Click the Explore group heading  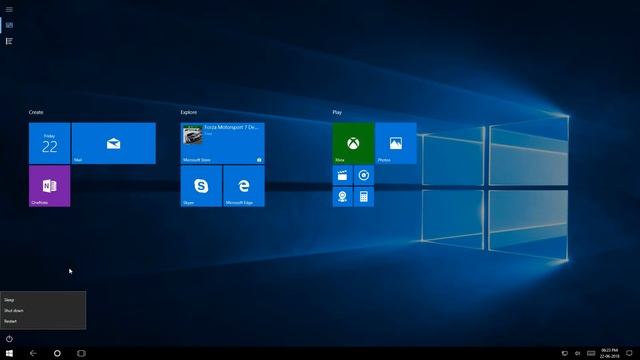[189, 112]
